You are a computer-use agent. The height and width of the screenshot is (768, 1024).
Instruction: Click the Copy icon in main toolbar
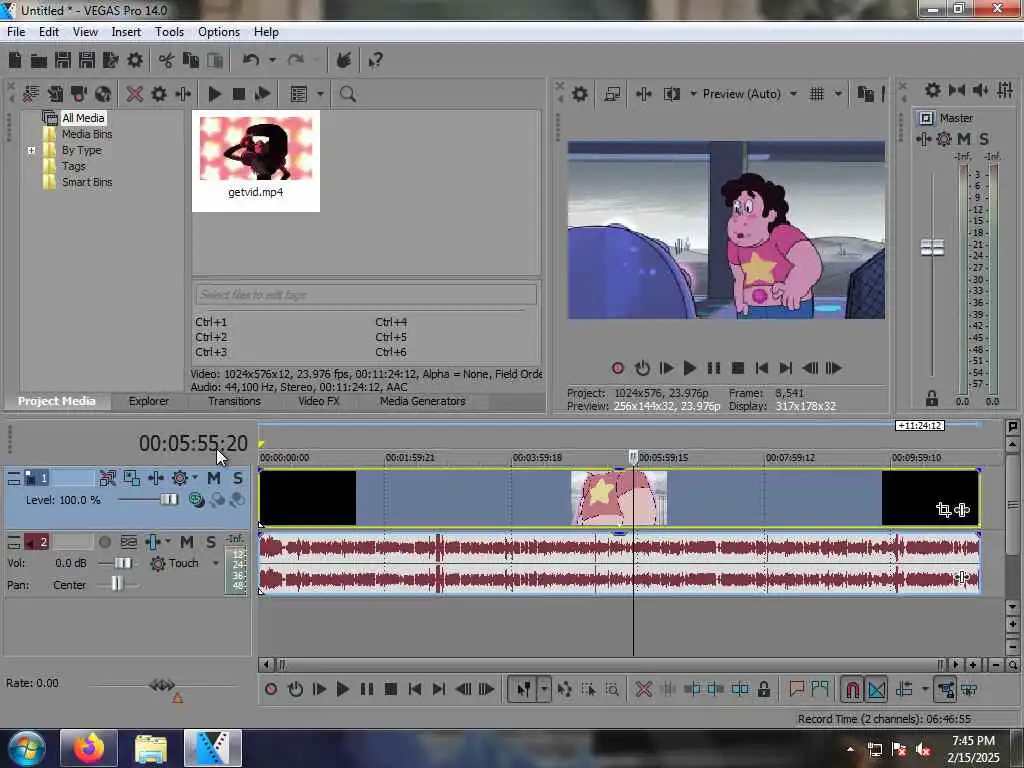click(191, 61)
